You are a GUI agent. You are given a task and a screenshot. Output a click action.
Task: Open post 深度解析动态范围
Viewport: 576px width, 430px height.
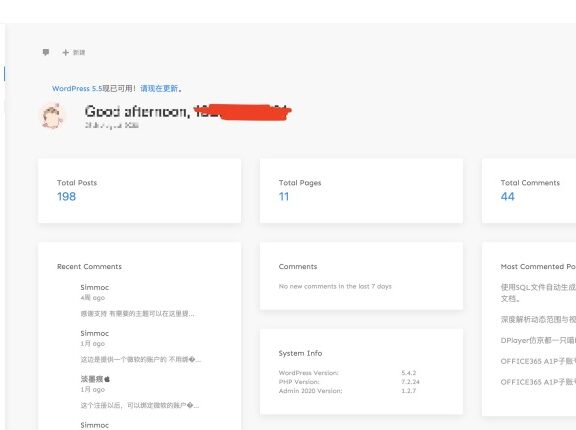pos(538,319)
